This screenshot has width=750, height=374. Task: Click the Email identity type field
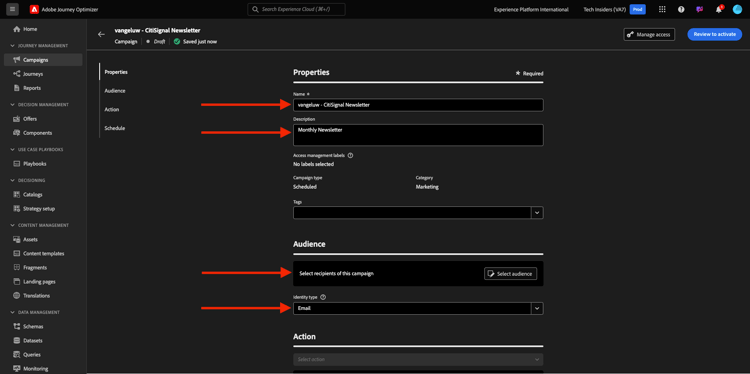(x=412, y=308)
